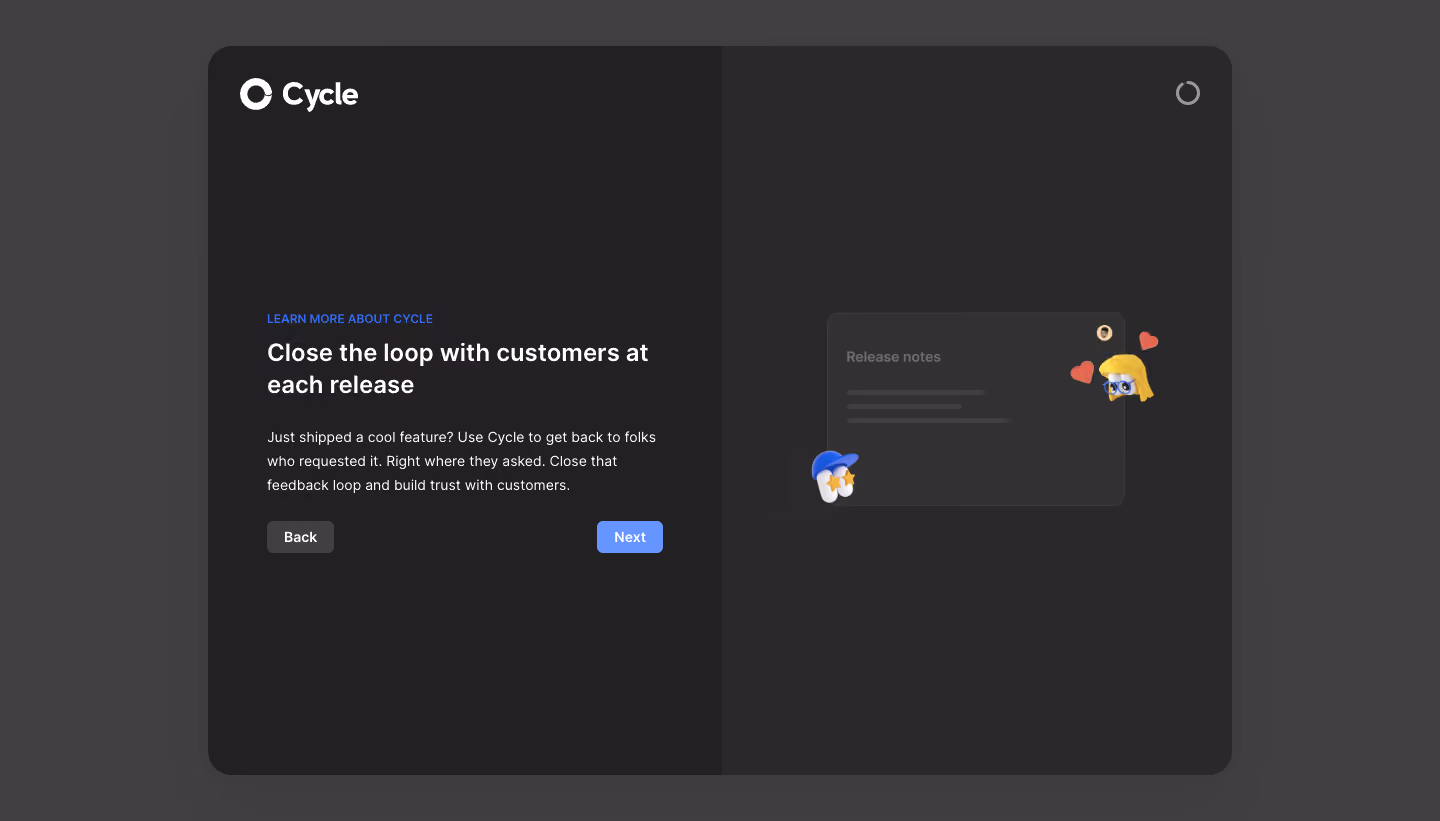Click the blonde-haired emoji character with glasses
The image size is (1440, 821).
click(x=1127, y=378)
